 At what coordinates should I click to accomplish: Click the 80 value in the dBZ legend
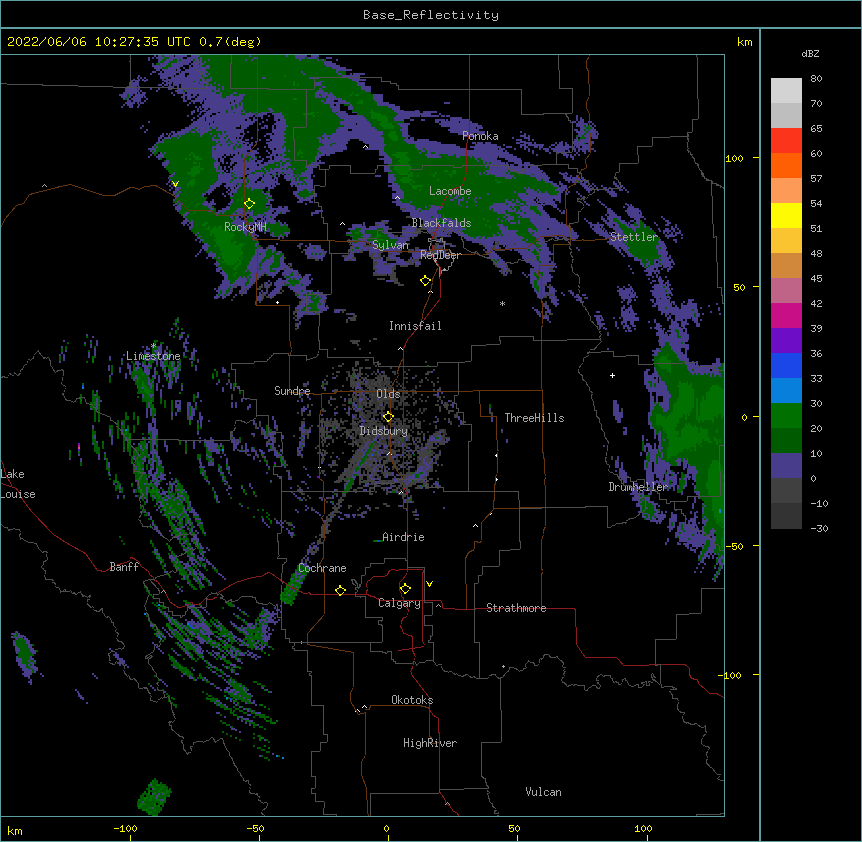click(816, 79)
